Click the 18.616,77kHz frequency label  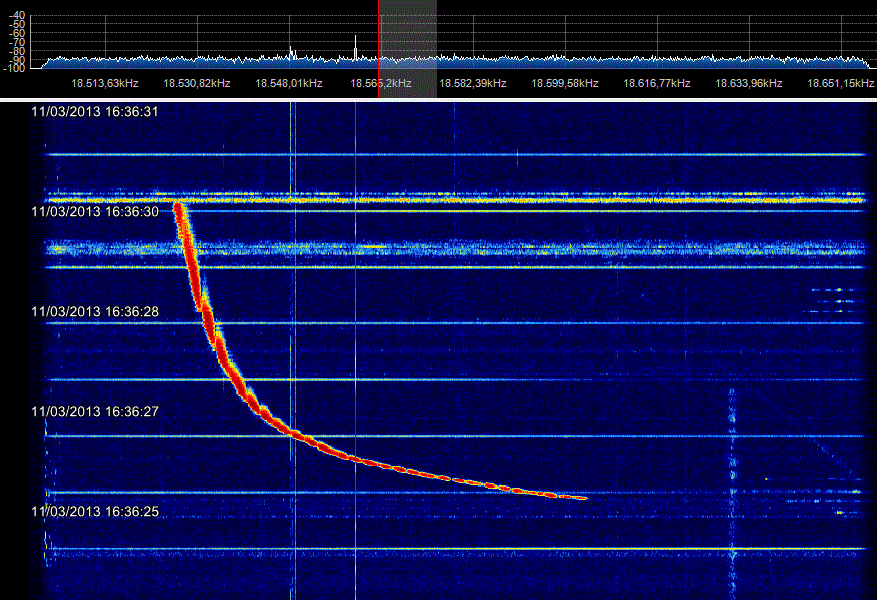(657, 83)
